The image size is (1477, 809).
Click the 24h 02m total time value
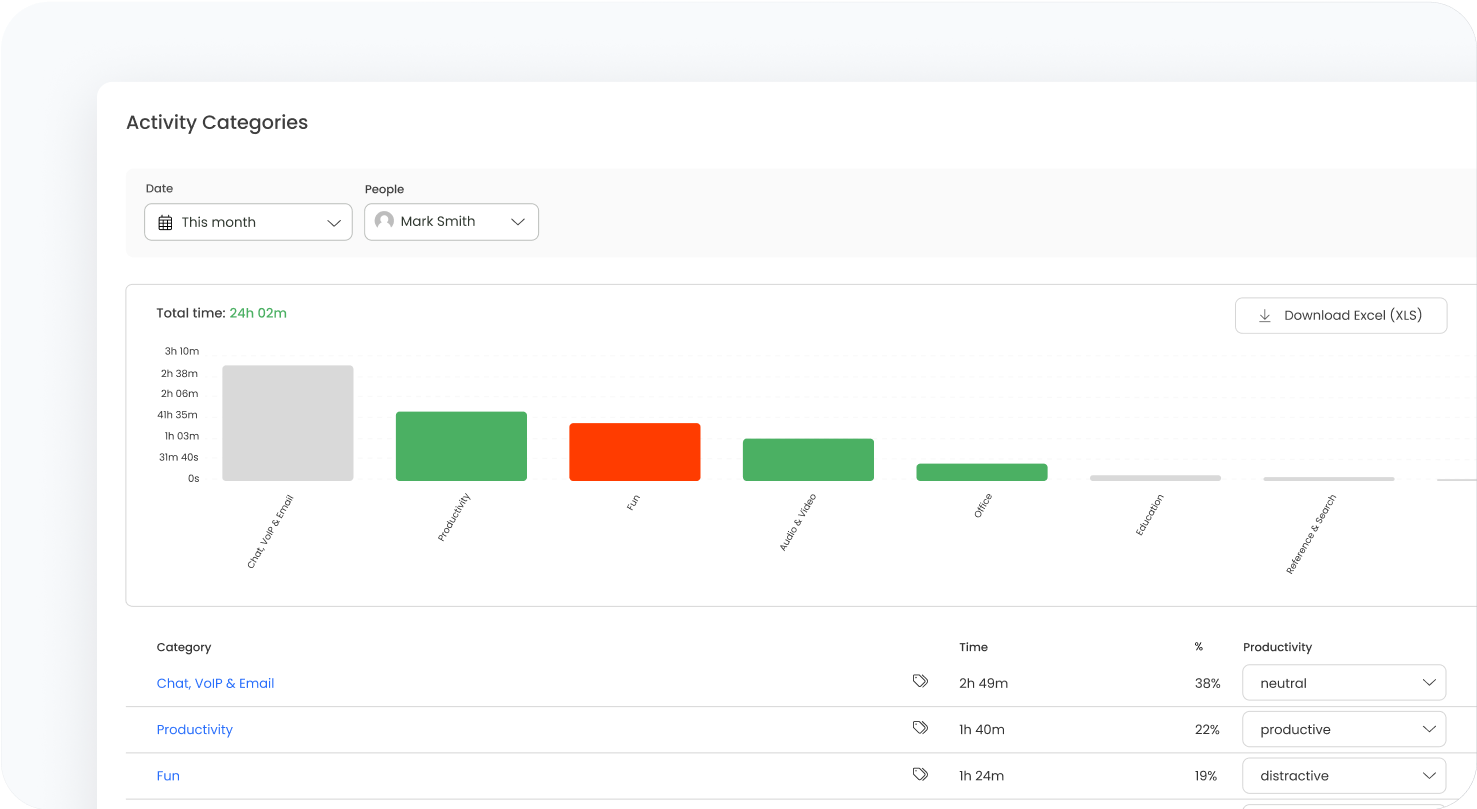(258, 313)
